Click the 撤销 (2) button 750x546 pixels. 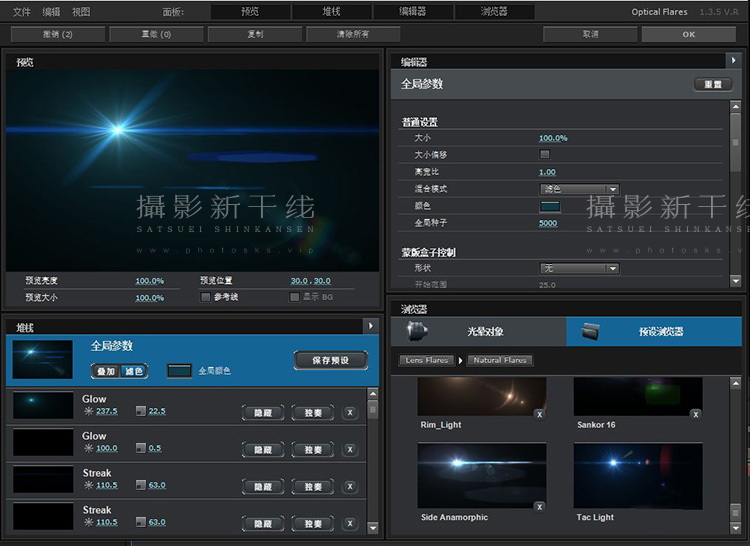pos(58,34)
